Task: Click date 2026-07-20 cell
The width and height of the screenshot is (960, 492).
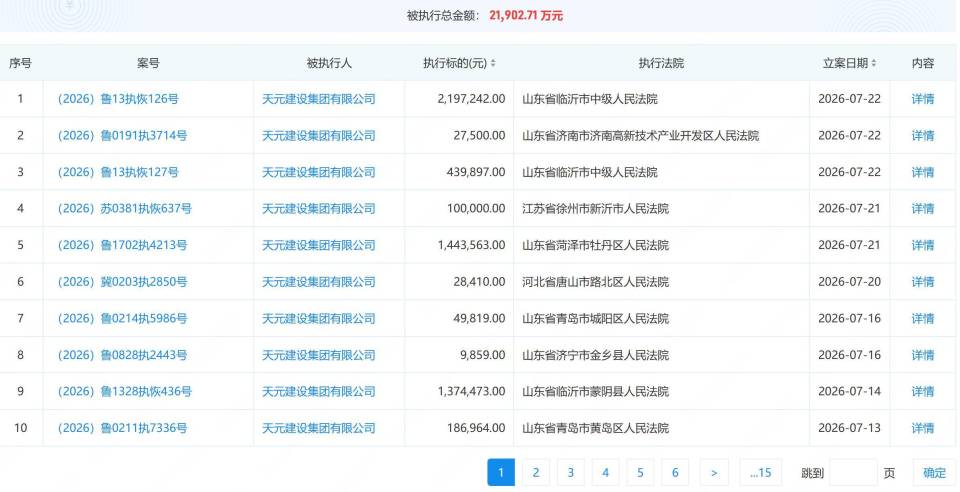Action: pos(849,281)
